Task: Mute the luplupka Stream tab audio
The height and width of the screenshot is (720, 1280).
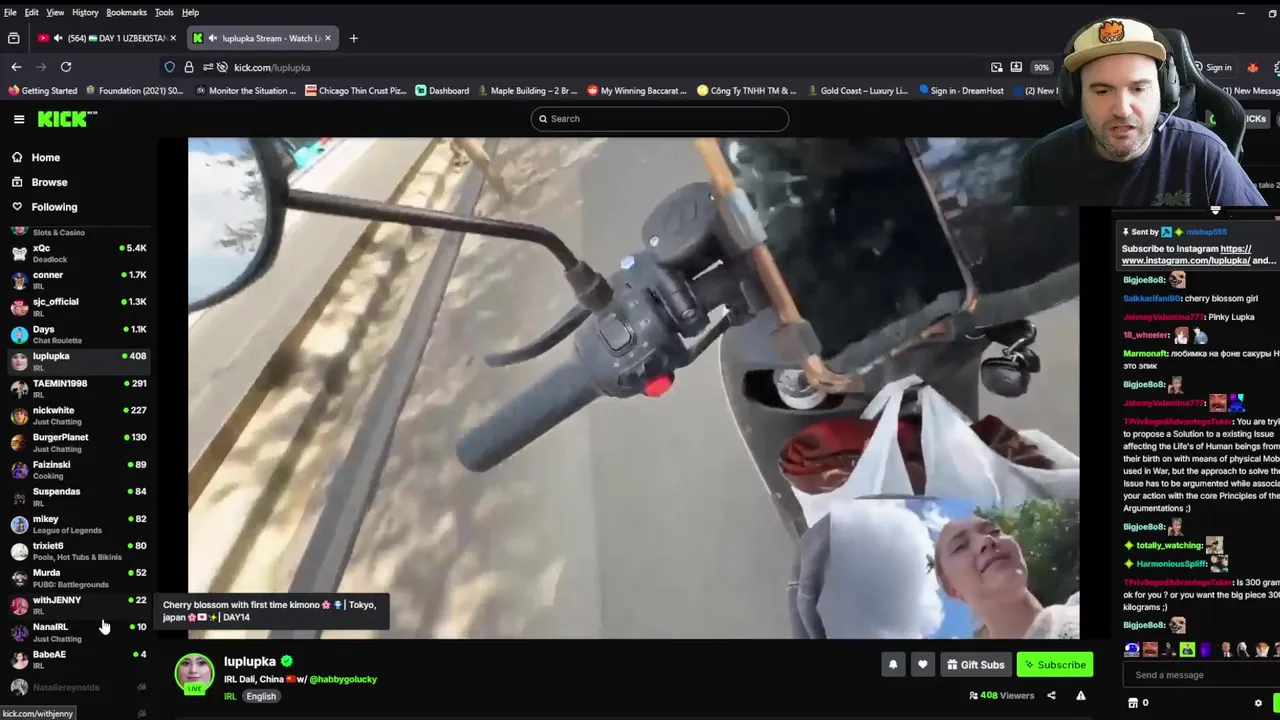Action: [214, 38]
